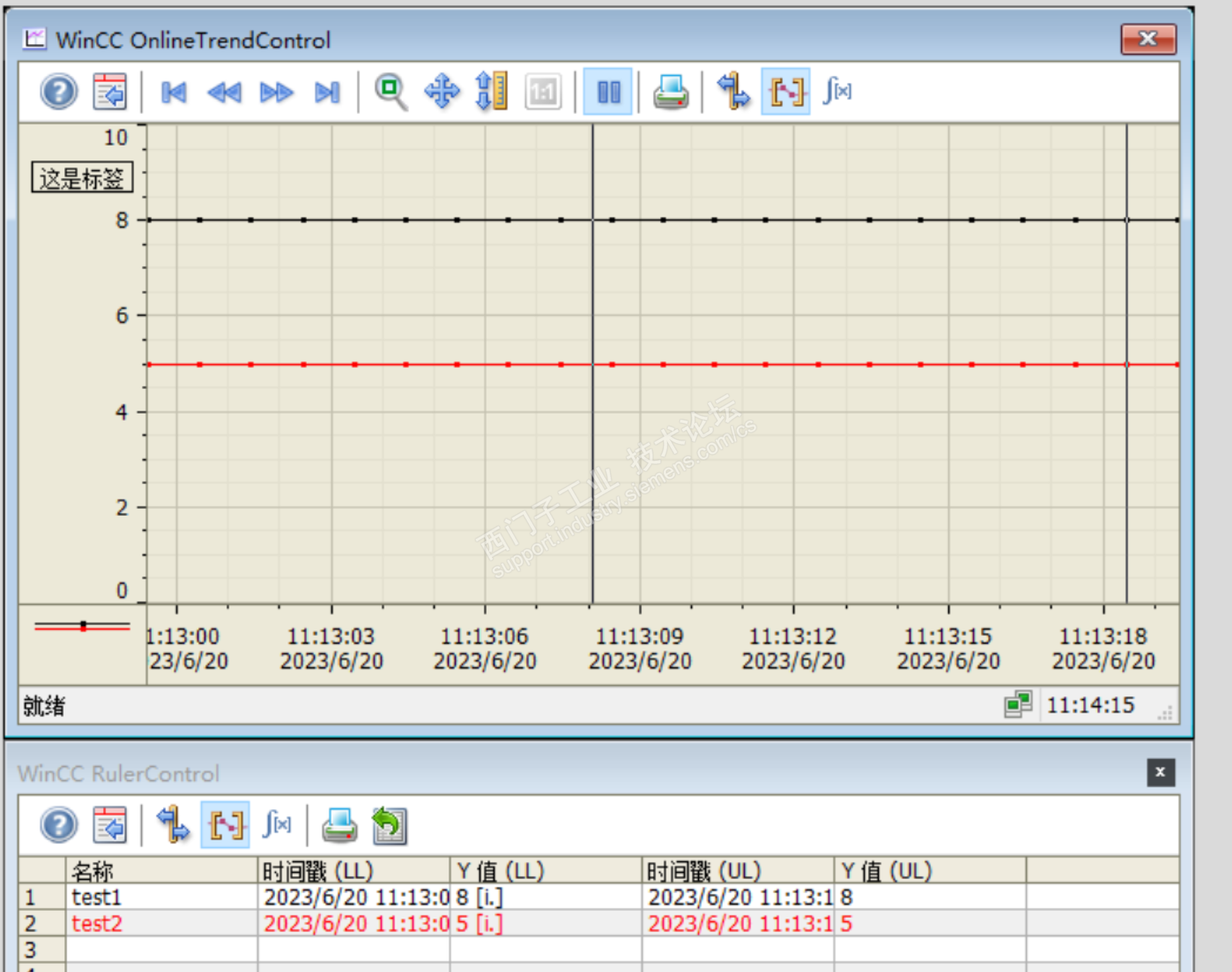Image resolution: width=1232 pixels, height=972 pixels.
Task: Print the trend from the trend toolbar
Action: tap(671, 92)
